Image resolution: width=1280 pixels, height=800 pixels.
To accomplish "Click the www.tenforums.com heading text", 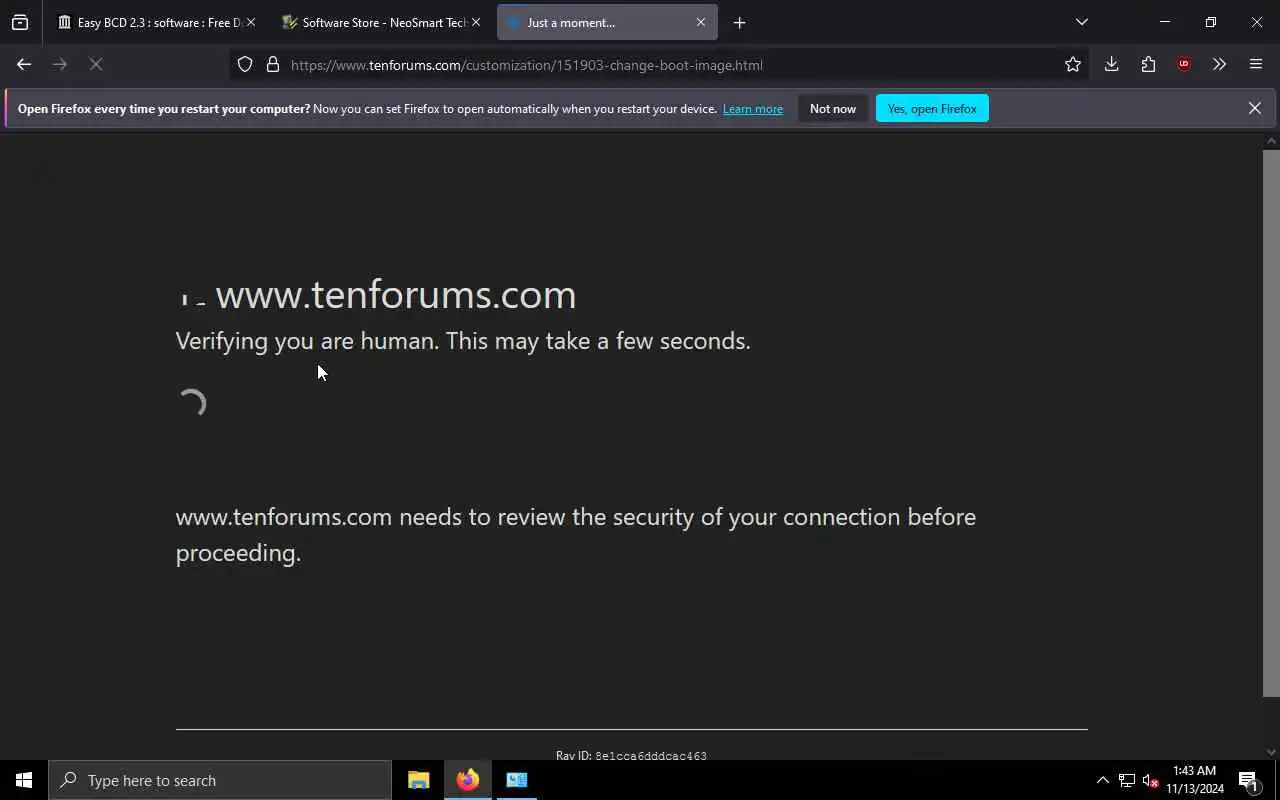I will click(x=395, y=294).
